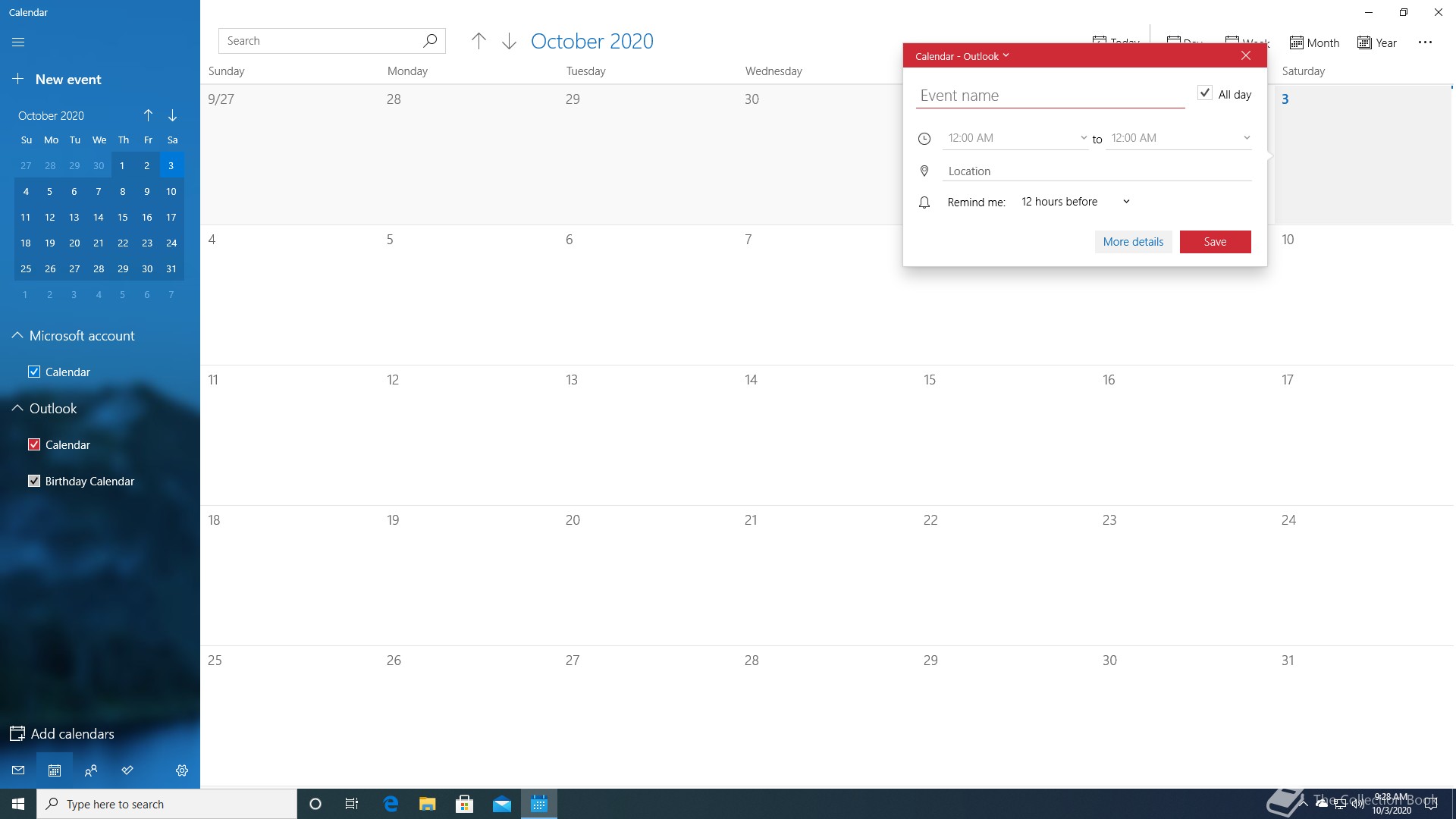Open the Calendar - Outlook account dropdown
Image resolution: width=1456 pixels, height=819 pixels.
point(962,56)
